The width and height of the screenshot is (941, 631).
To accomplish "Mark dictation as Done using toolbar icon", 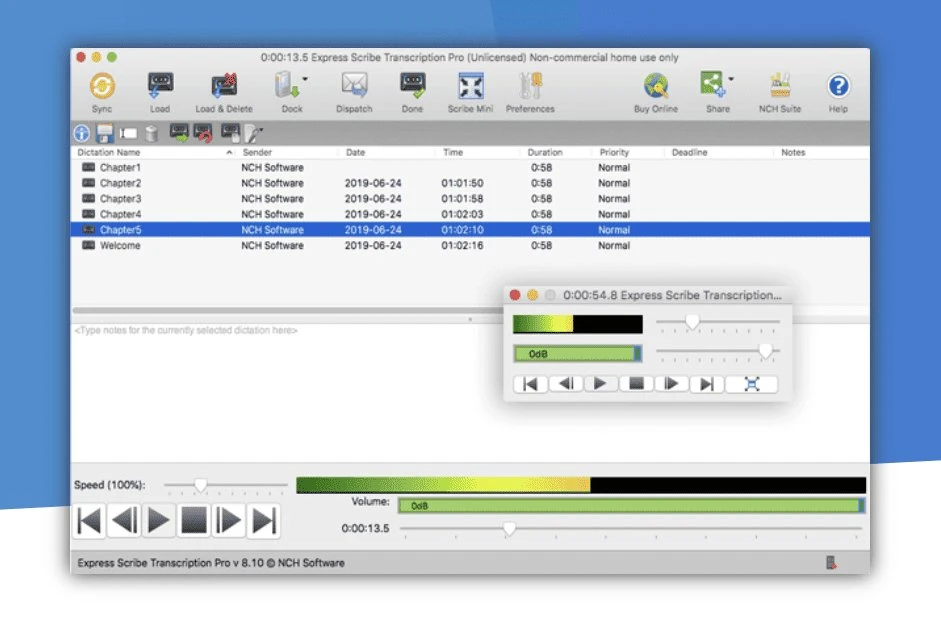I will click(412, 88).
